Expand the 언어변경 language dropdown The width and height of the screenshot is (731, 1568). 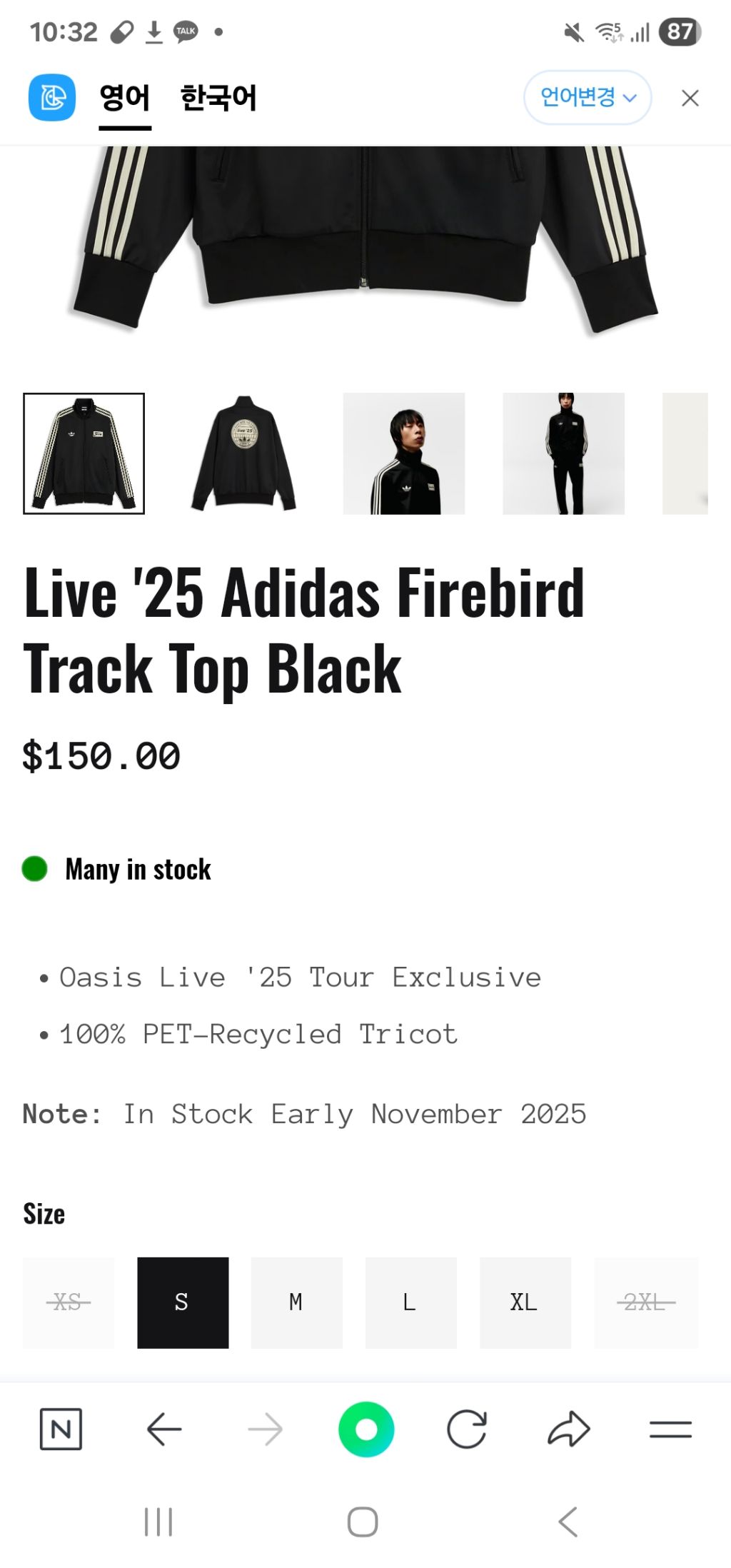point(587,98)
